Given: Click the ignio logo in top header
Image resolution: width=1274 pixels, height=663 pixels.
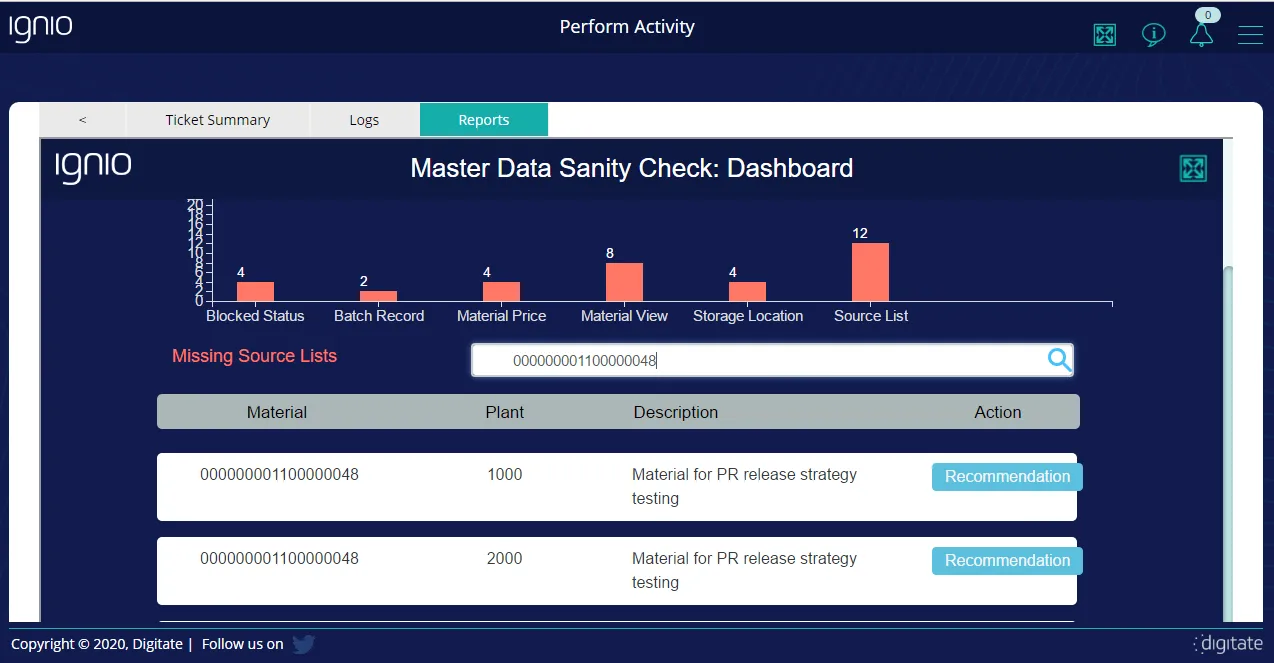Looking at the screenshot, I should click(41, 28).
